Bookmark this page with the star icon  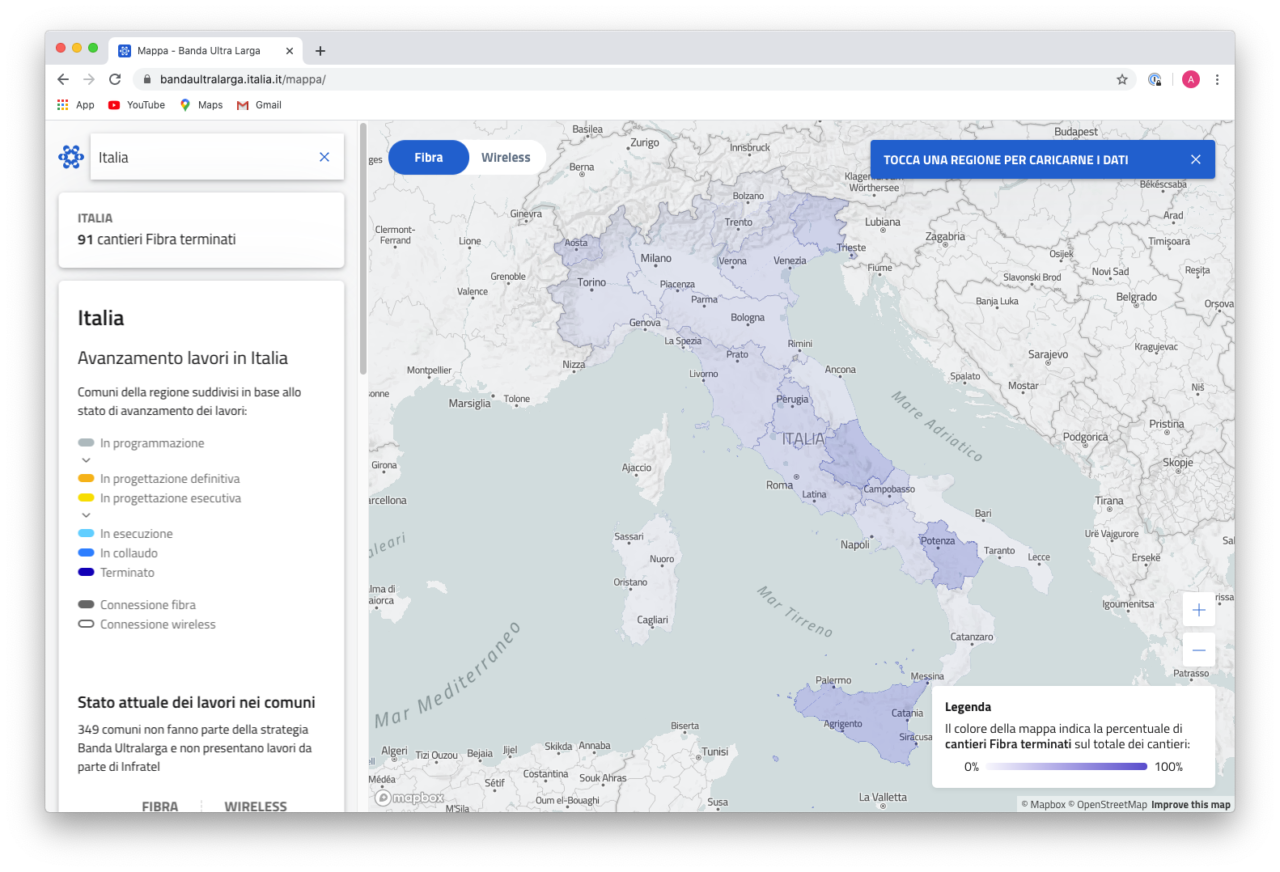coord(1122,79)
